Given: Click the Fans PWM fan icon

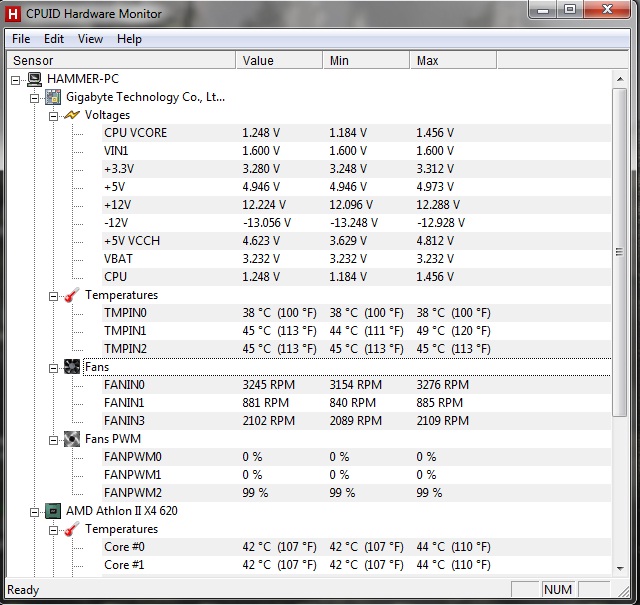Looking at the screenshot, I should 72,439.
